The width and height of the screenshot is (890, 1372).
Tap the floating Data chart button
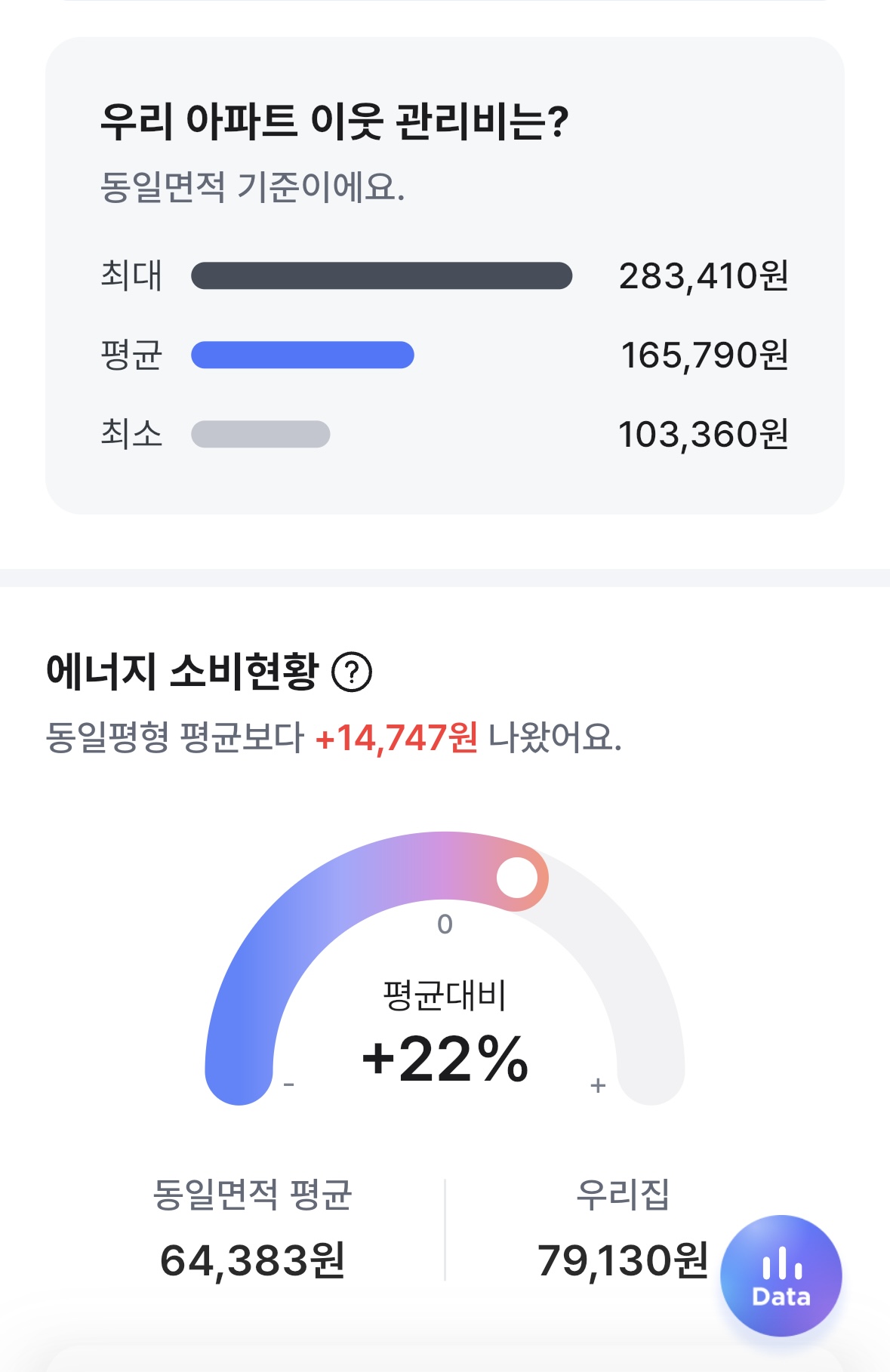tap(781, 1275)
